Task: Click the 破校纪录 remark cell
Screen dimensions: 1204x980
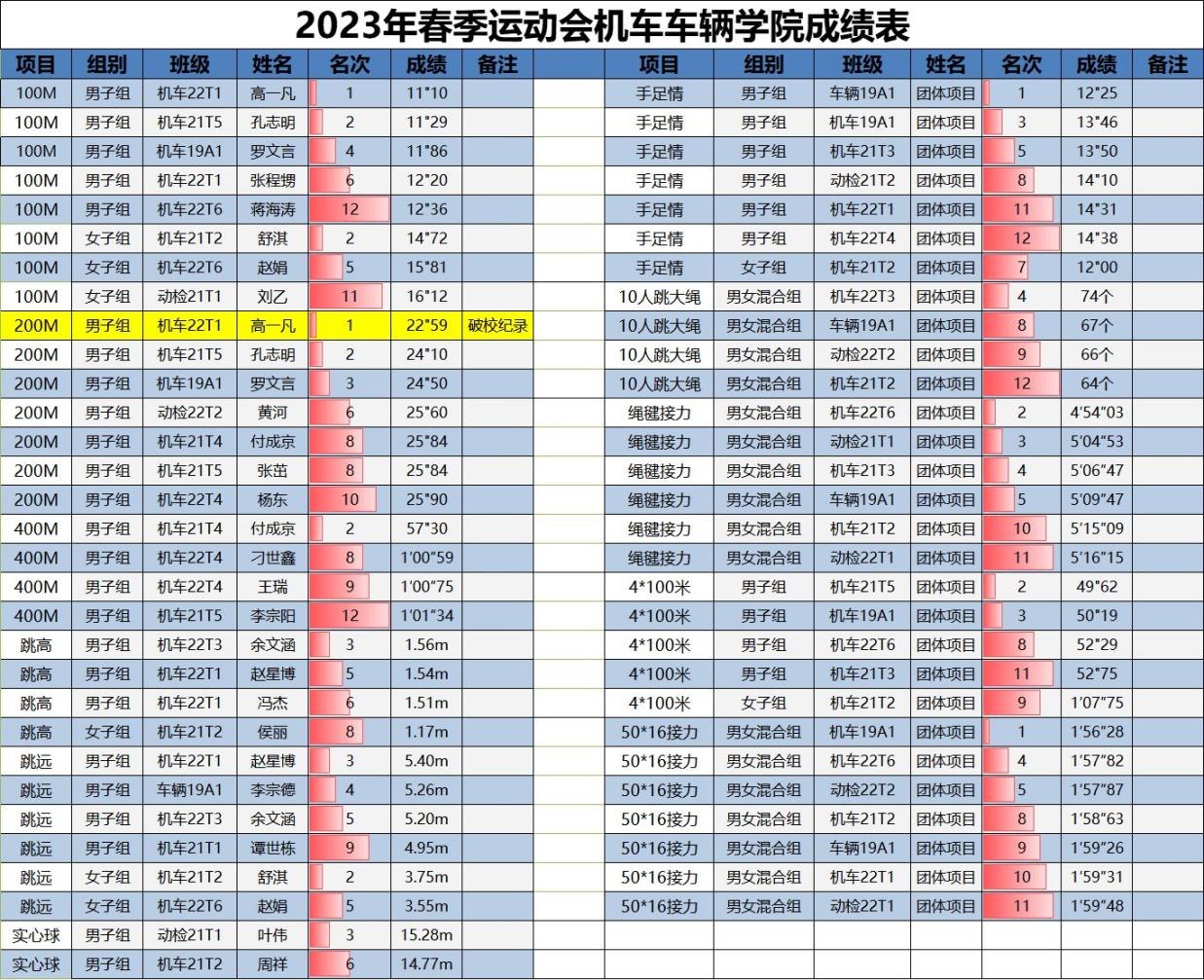Action: point(496,325)
